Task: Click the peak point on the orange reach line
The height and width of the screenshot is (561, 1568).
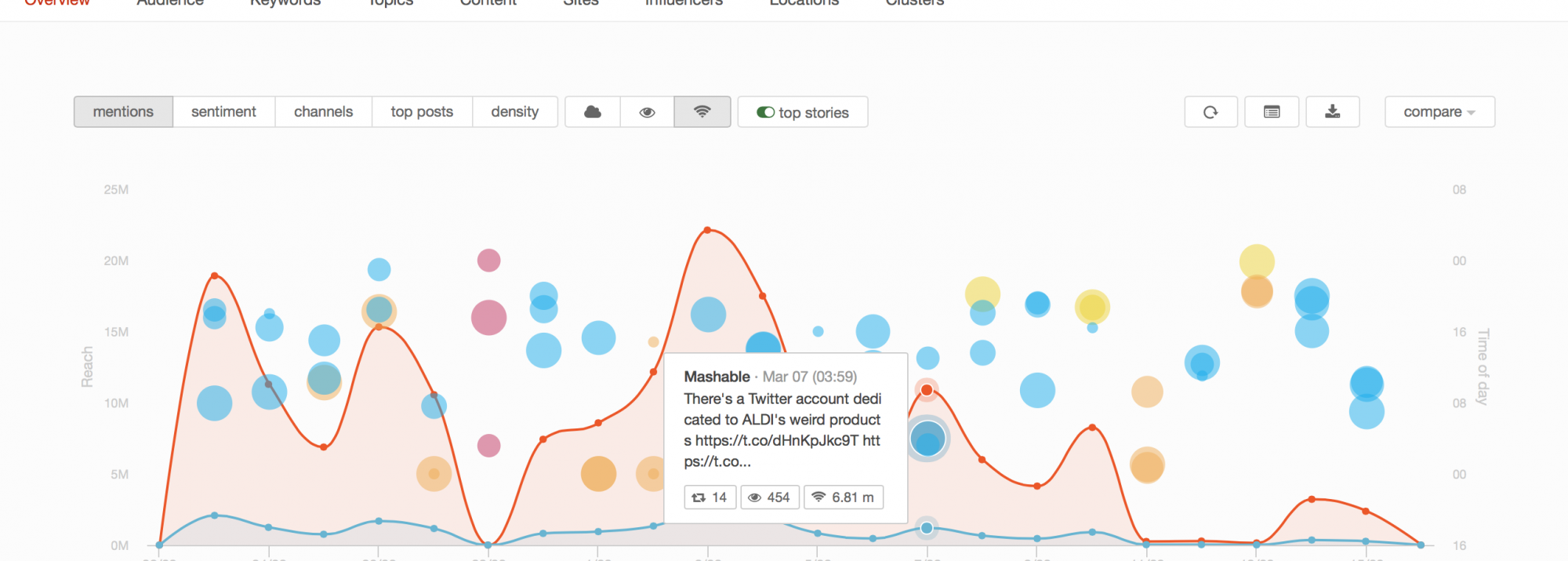Action: [x=707, y=230]
